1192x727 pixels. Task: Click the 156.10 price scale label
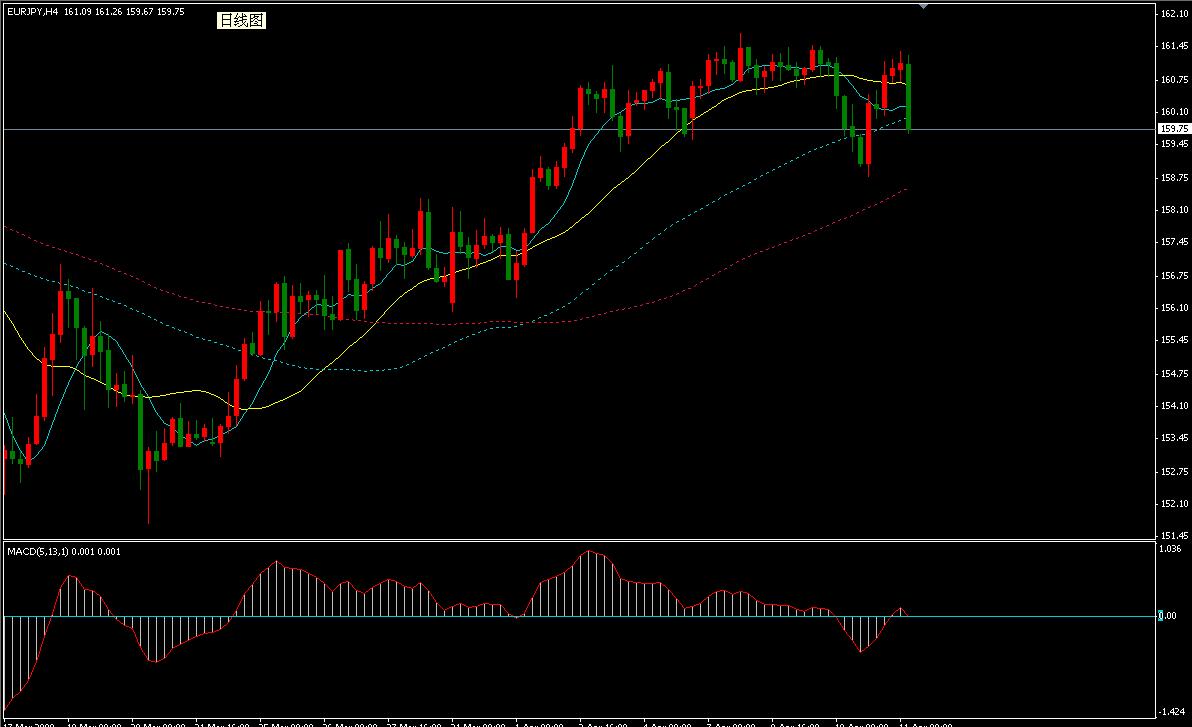point(1175,308)
